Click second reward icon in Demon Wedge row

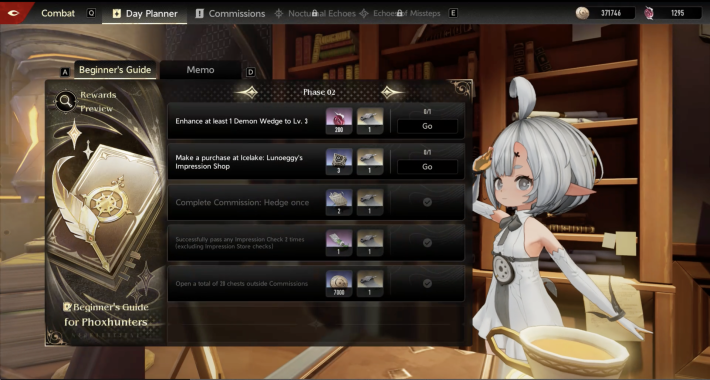370,121
